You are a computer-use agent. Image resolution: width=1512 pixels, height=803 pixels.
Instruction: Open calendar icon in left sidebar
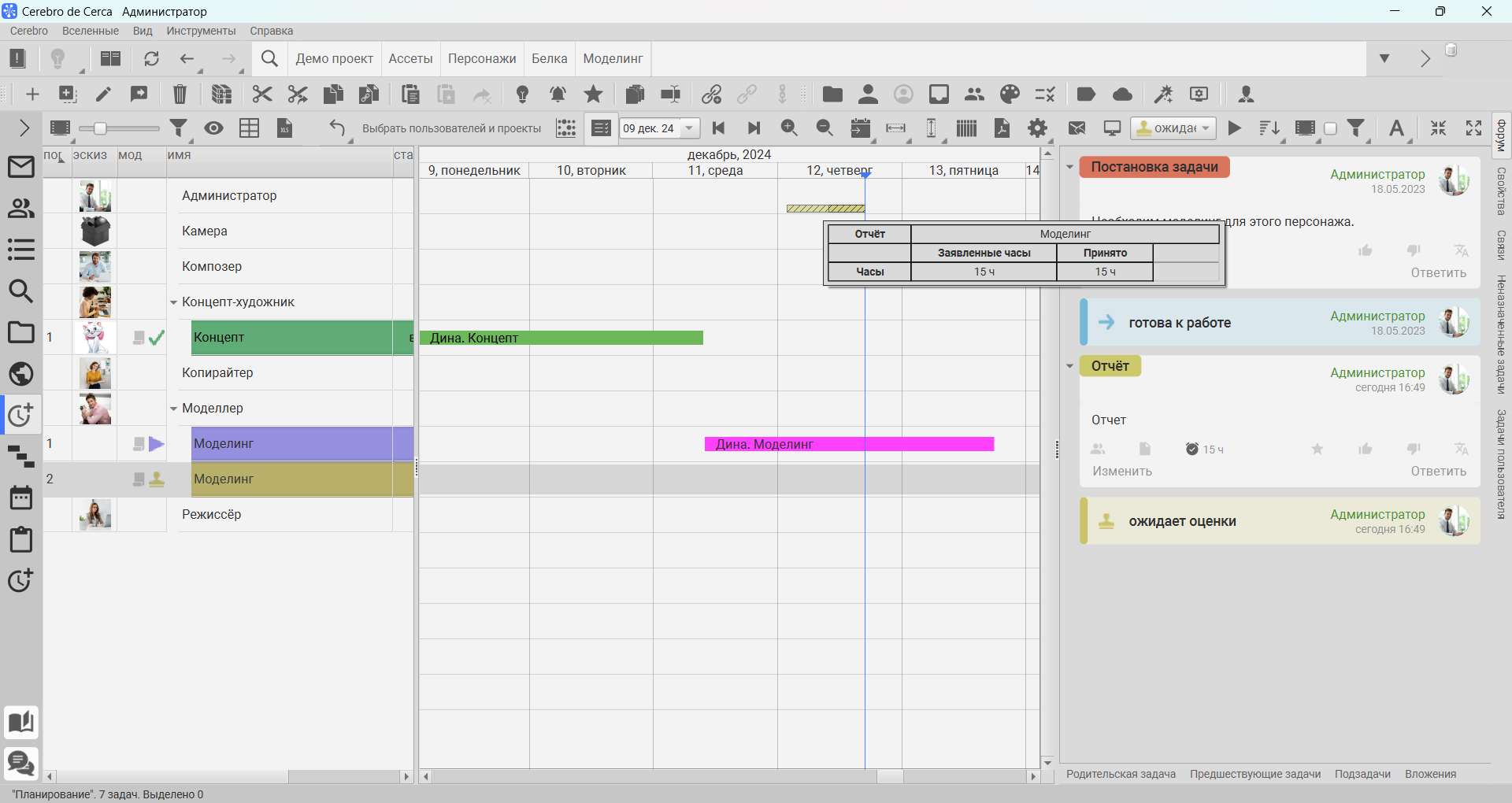click(x=20, y=498)
